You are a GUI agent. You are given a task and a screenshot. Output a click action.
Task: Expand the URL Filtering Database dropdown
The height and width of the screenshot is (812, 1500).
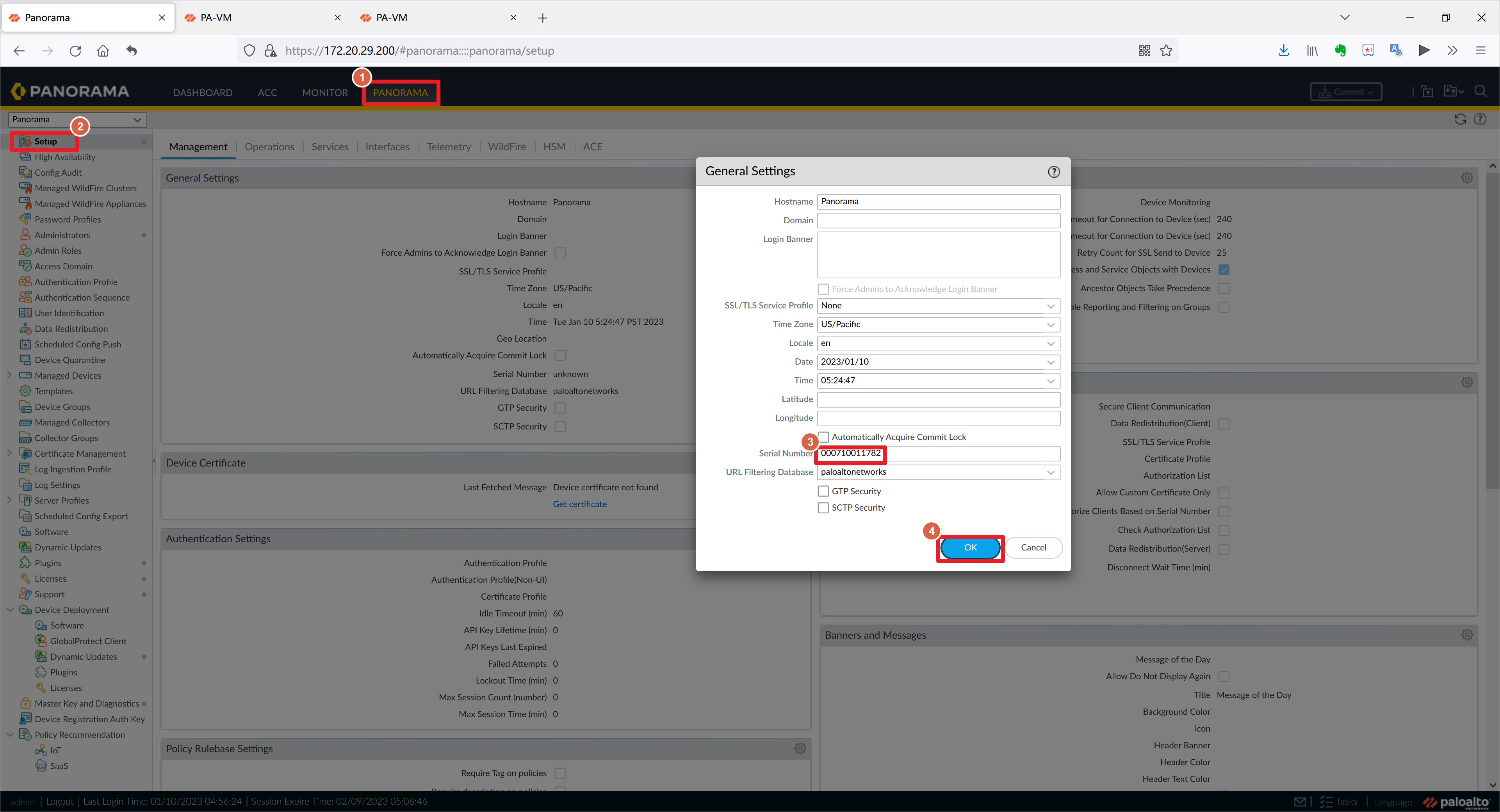coord(1050,471)
